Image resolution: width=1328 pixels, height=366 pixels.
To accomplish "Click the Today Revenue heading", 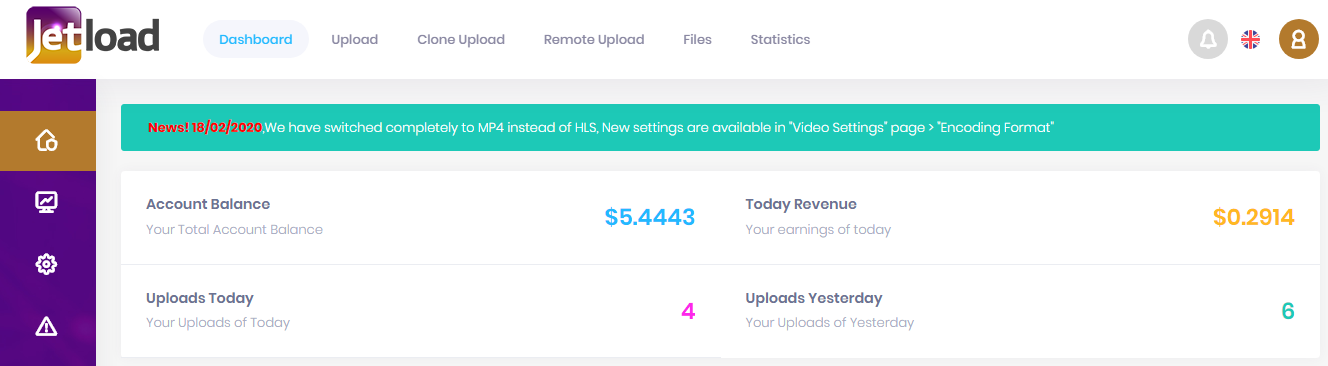I will coord(801,204).
